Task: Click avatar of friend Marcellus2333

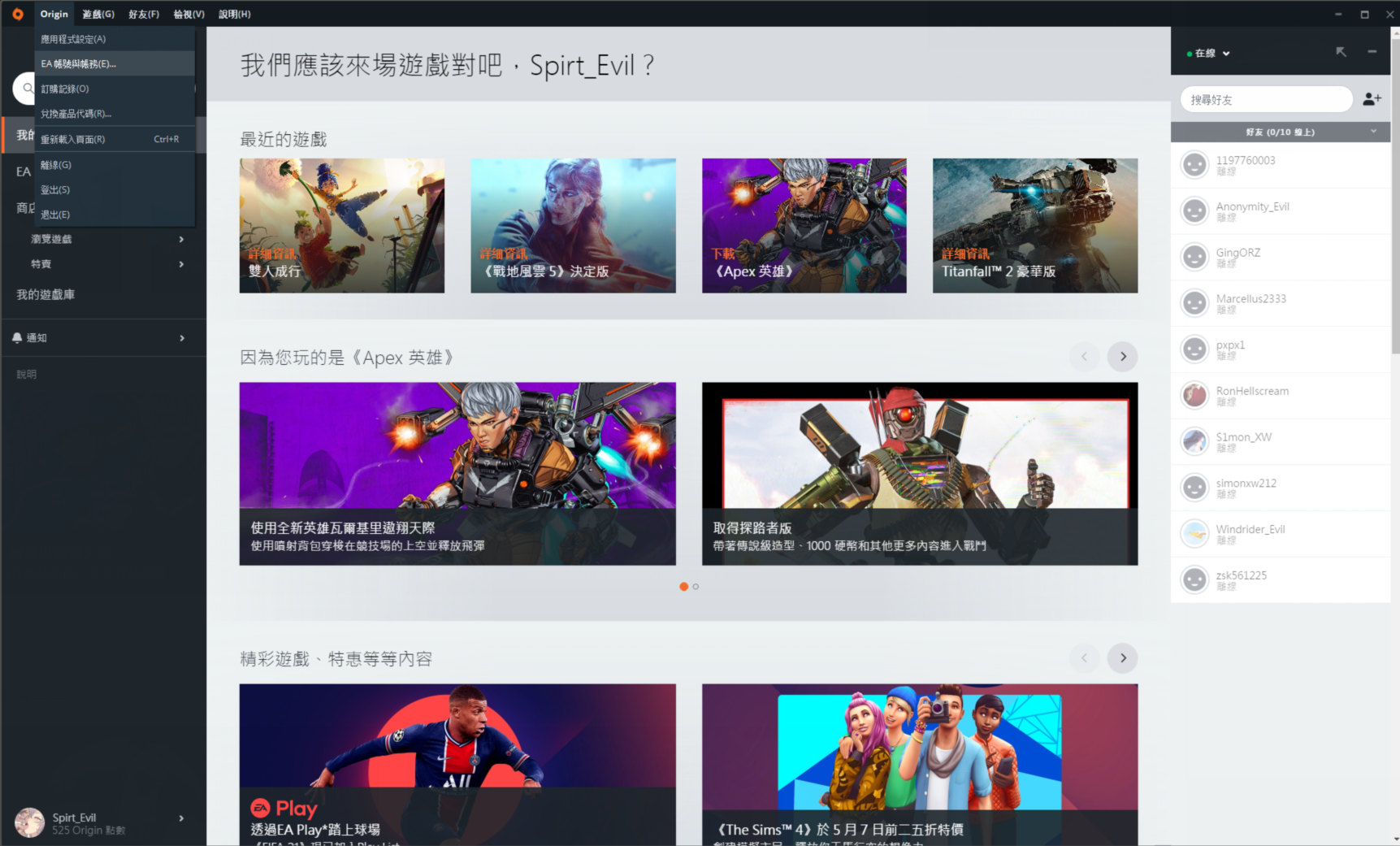Action: point(1194,303)
